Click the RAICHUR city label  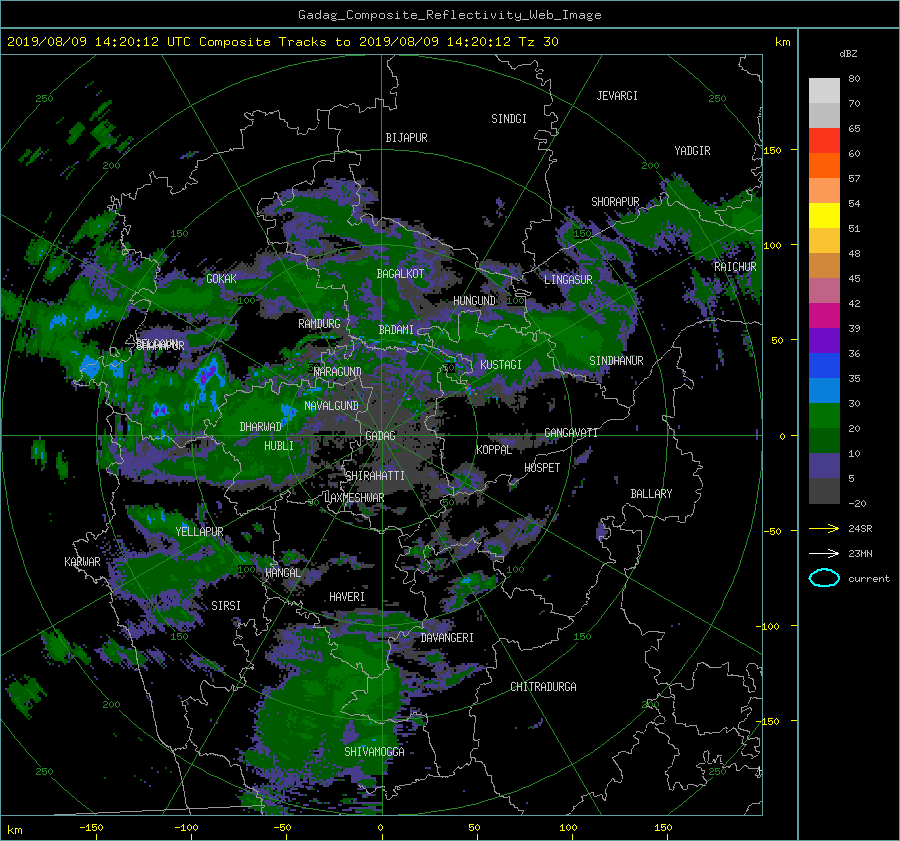click(x=735, y=267)
